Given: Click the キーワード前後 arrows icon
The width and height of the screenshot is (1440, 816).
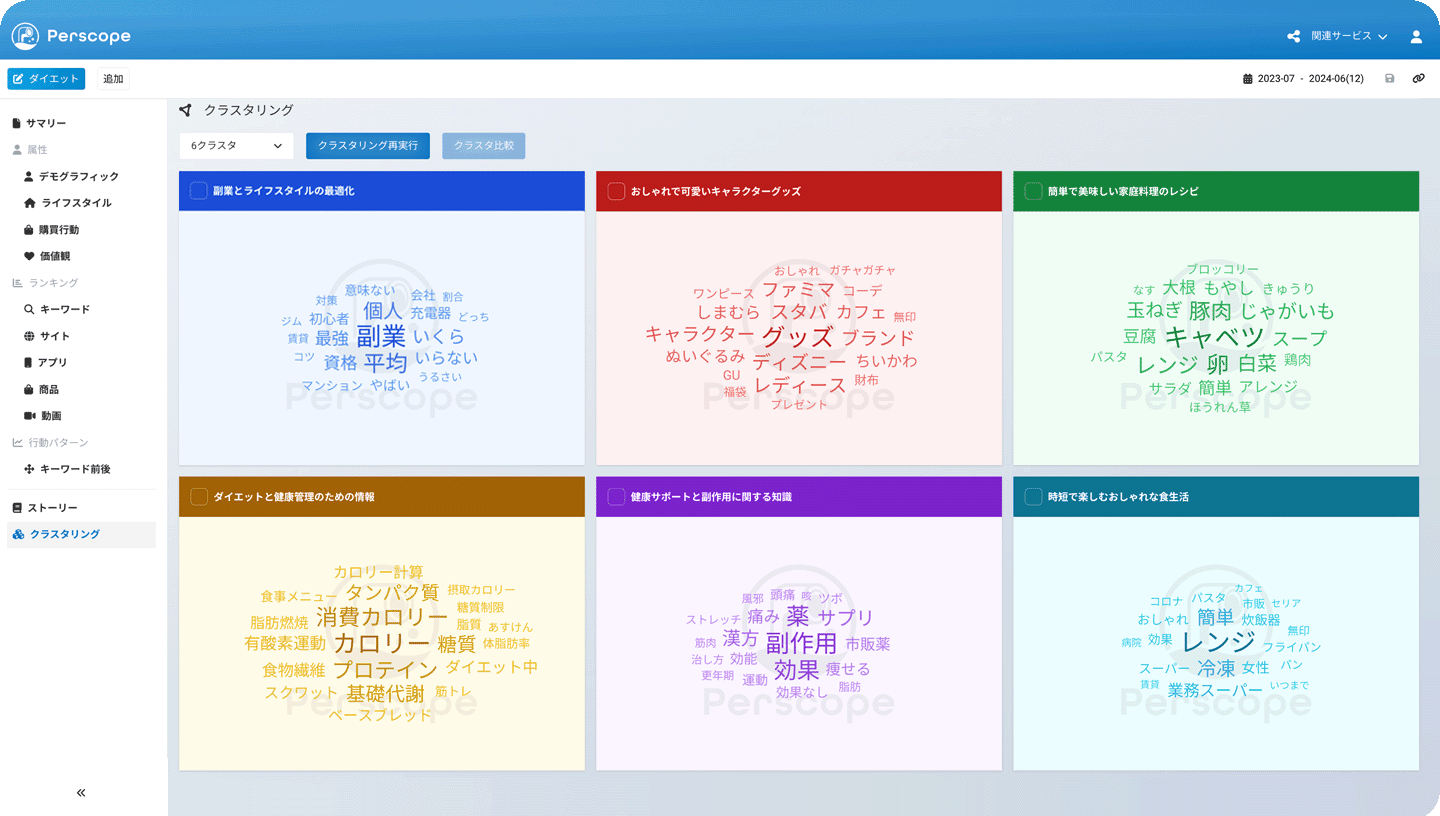Looking at the screenshot, I should 29,469.
